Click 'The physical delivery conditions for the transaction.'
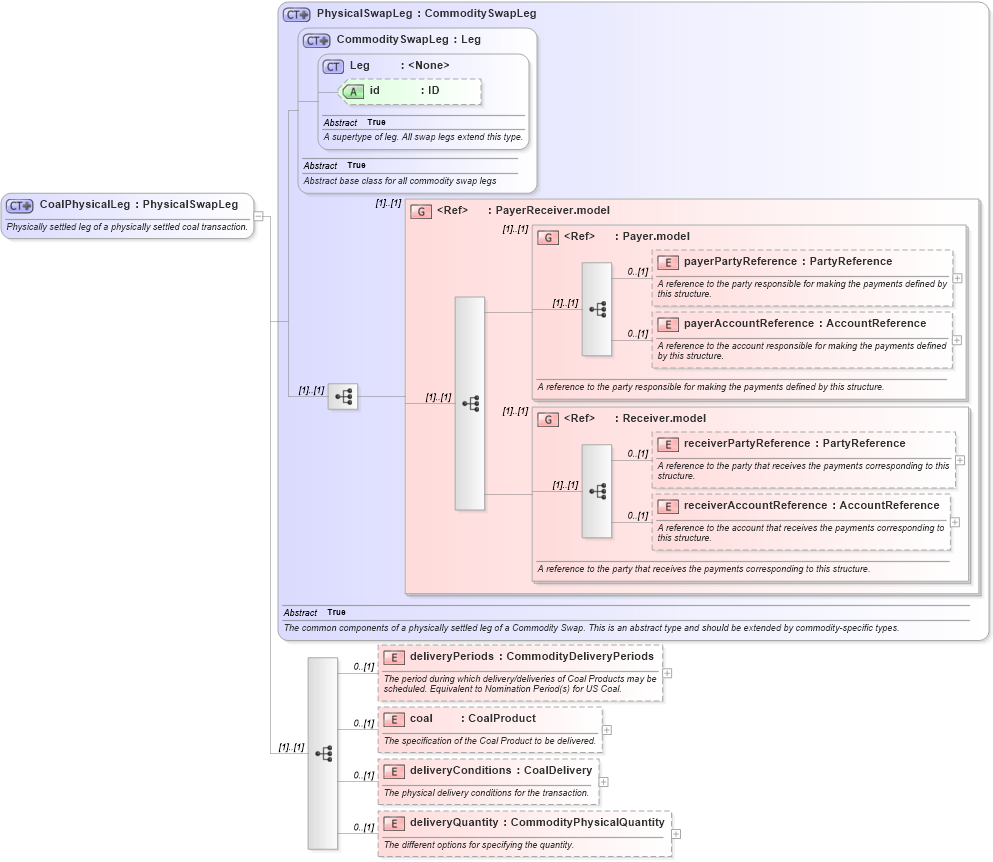The image size is (993, 862). [x=486, y=793]
